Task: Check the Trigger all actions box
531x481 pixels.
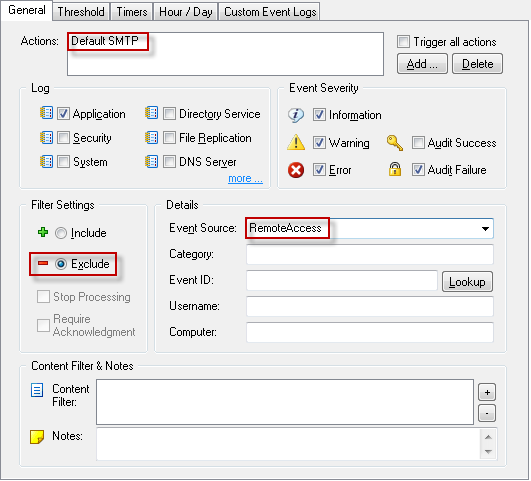Action: pyautogui.click(x=403, y=41)
